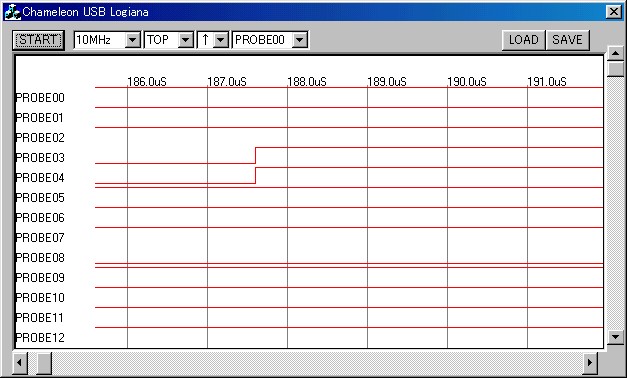Click the horizontal scrollbar thumb
Screen dimensions: 627x378
click(44, 363)
